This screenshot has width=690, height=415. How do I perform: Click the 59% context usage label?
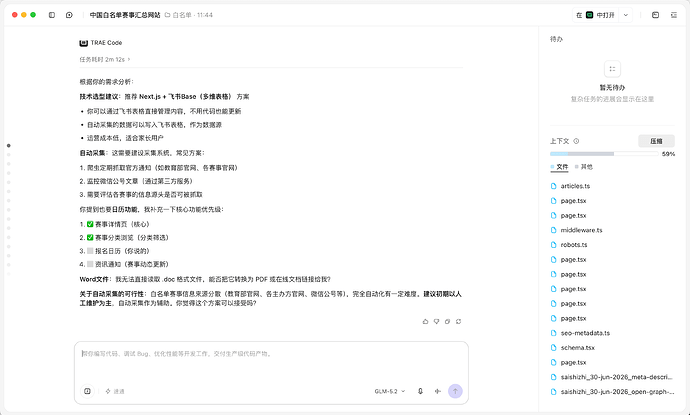click(x=668, y=154)
